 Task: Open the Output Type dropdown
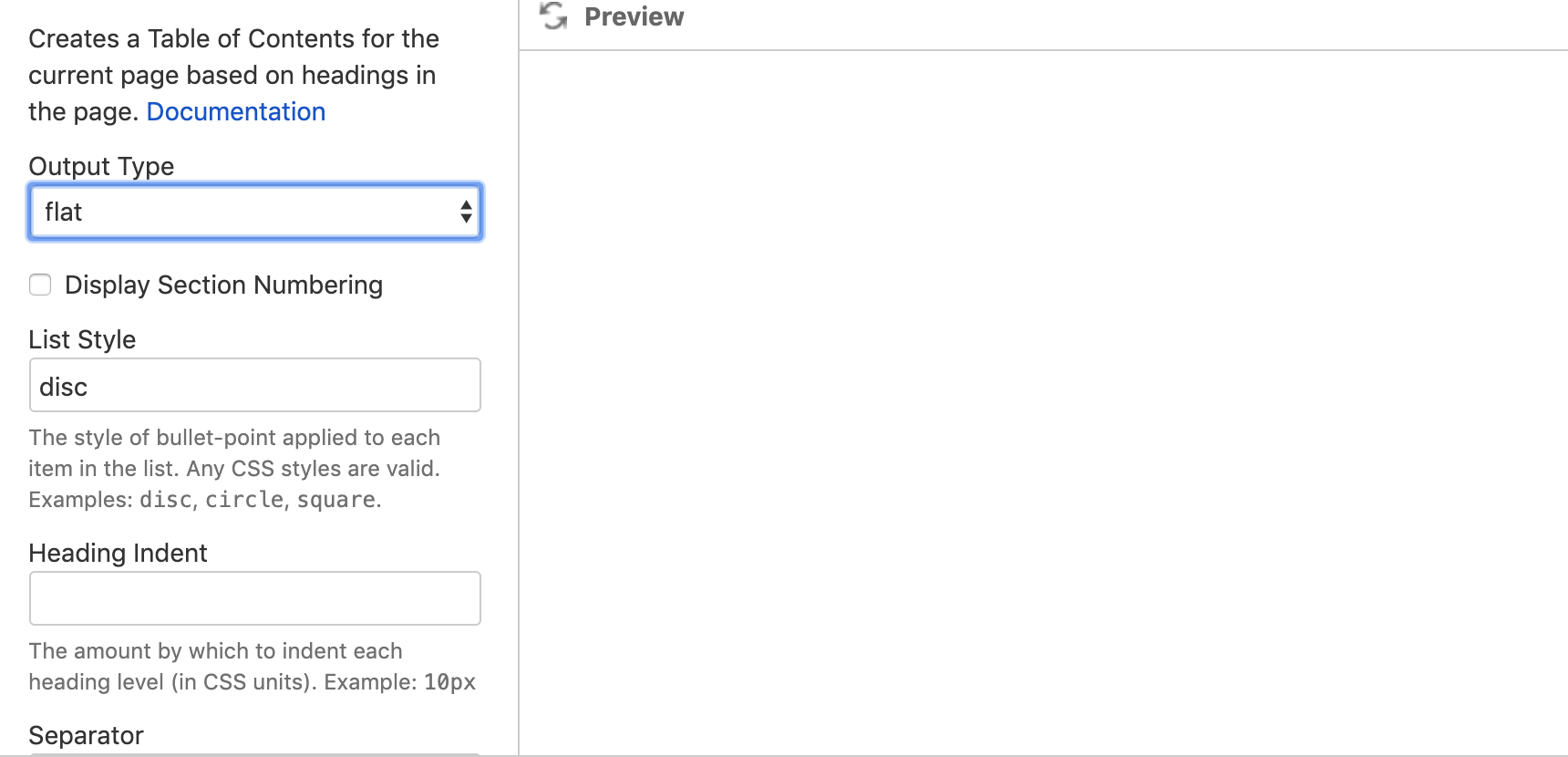[x=255, y=212]
